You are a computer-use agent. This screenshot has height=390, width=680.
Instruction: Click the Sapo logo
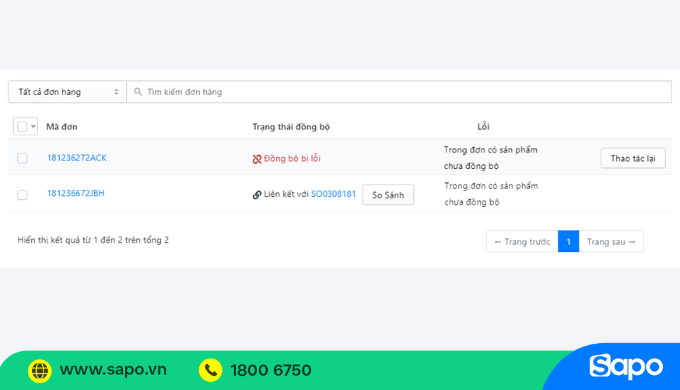[626, 367]
